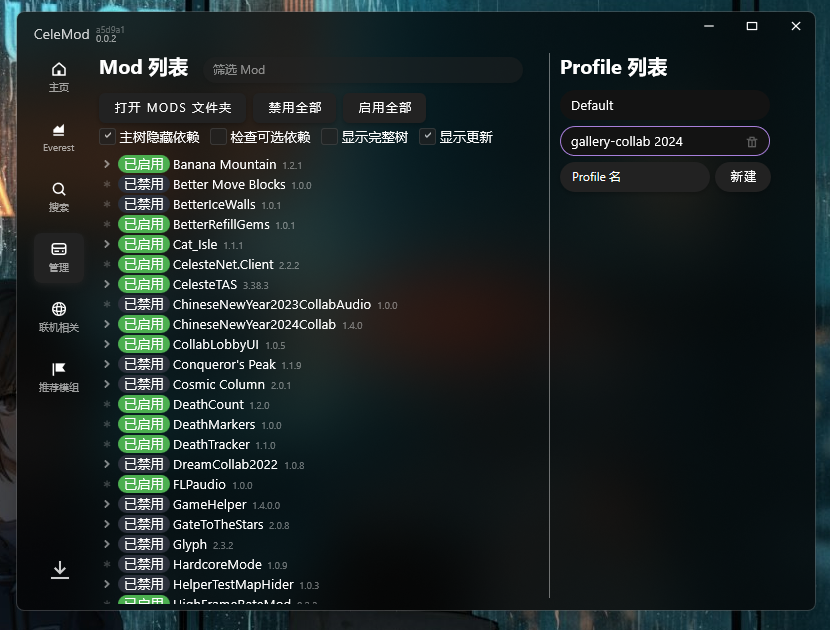Select the gallery-collab 2024 profile

(x=650, y=142)
